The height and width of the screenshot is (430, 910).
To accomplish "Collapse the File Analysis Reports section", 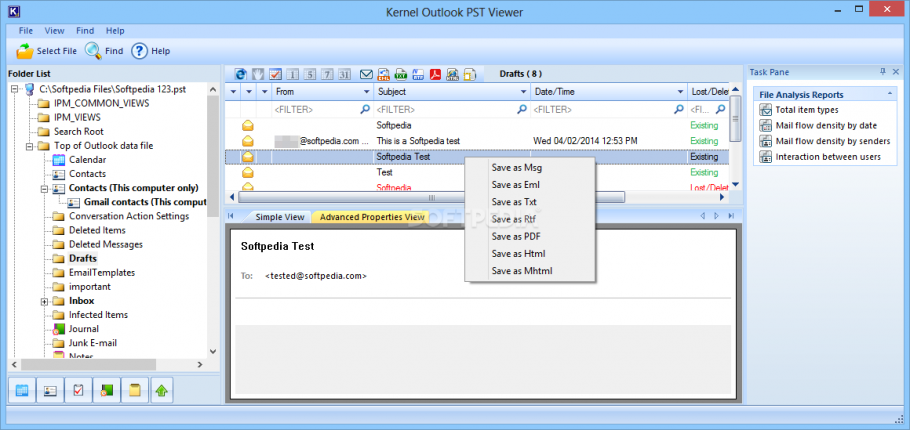I will [889, 95].
